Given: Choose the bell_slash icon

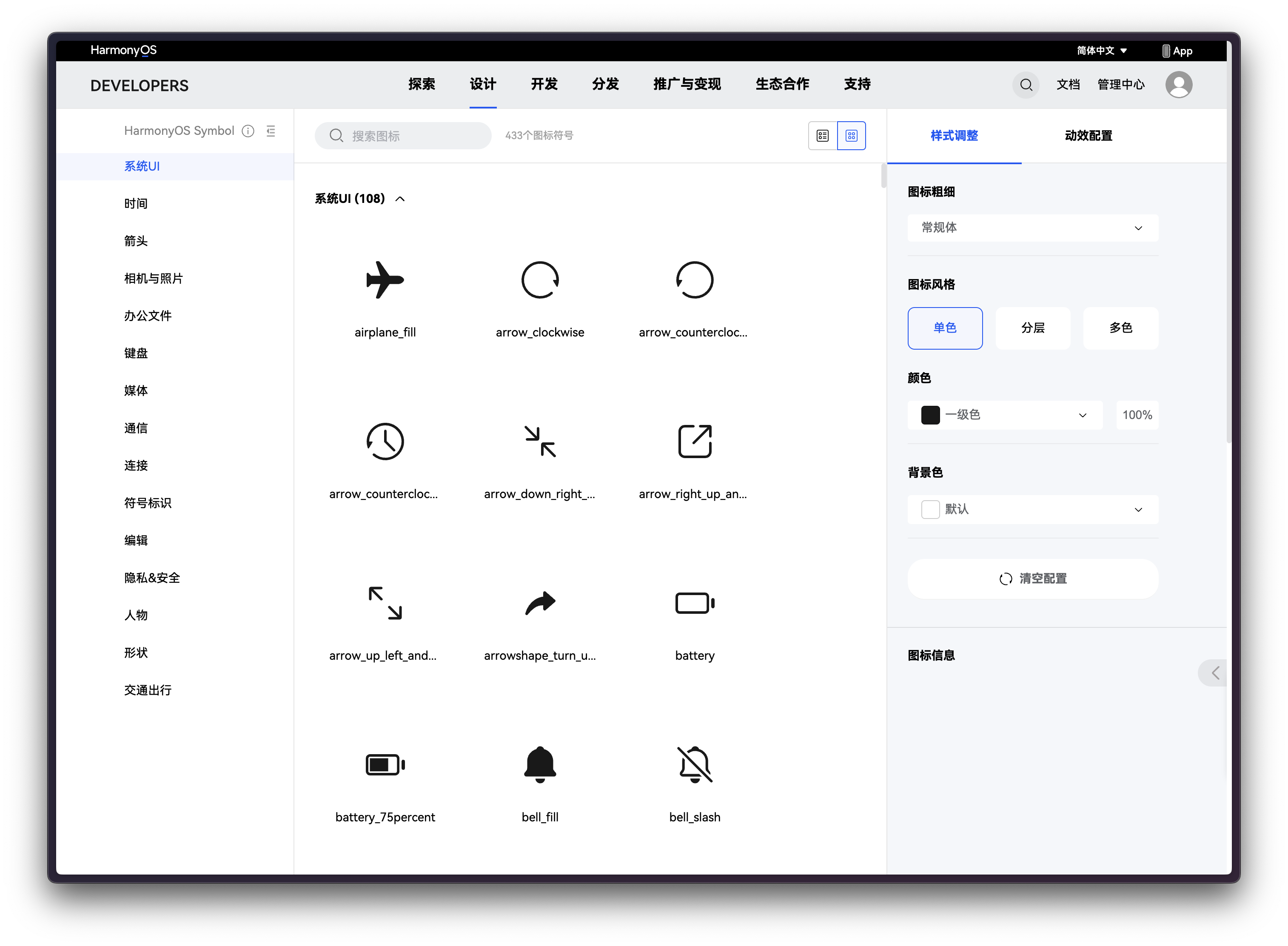Looking at the screenshot, I should tap(694, 764).
